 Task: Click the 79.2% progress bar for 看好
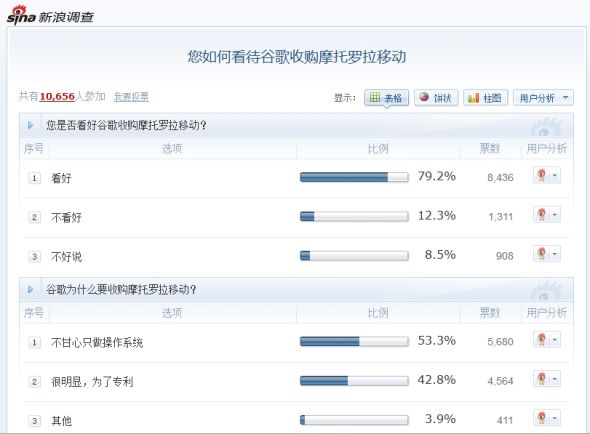[x=354, y=177]
